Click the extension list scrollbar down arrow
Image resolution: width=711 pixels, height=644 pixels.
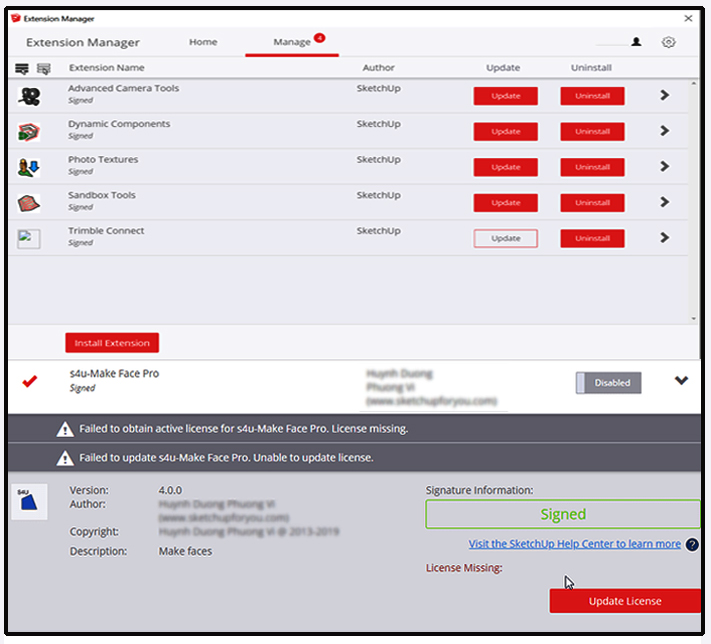tap(695, 318)
